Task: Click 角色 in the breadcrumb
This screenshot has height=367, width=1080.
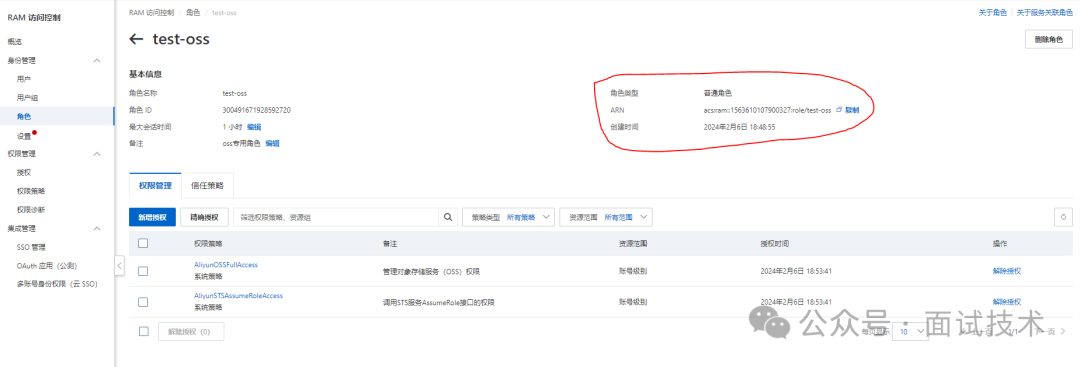Action: [193, 13]
